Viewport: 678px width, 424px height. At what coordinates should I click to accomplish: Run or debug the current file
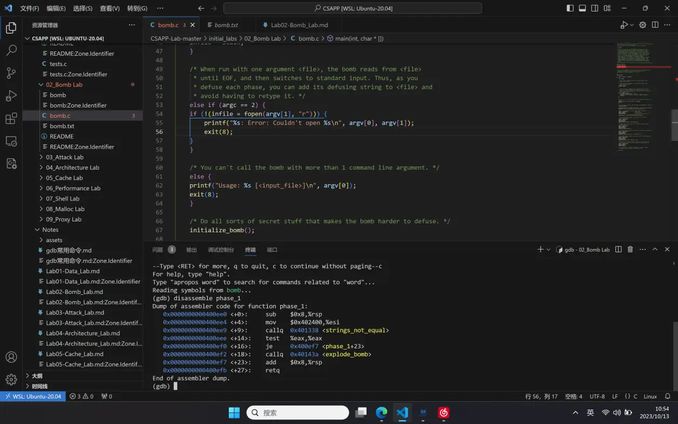[x=624, y=25]
